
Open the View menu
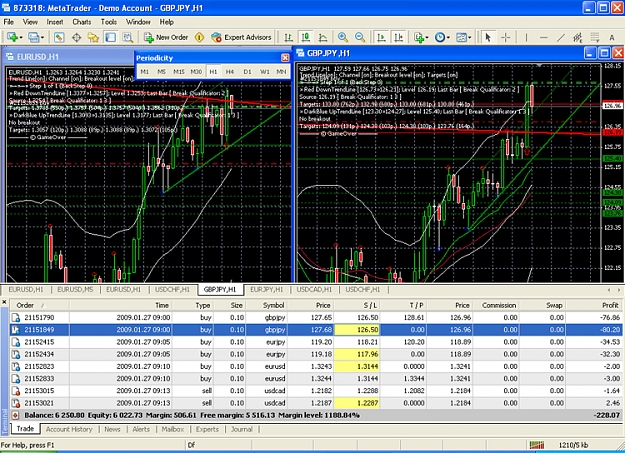30,22
